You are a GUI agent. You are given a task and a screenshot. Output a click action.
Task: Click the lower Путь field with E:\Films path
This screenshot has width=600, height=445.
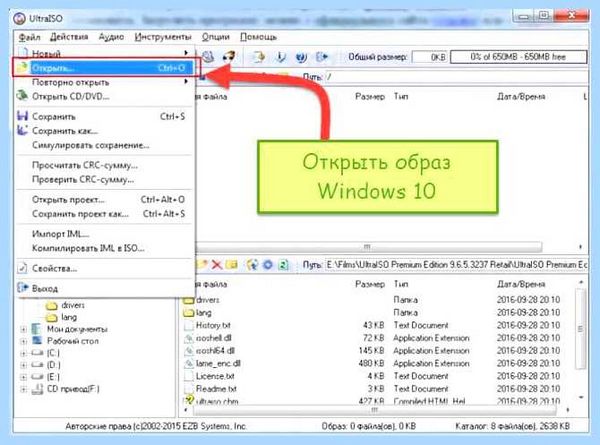(455, 264)
